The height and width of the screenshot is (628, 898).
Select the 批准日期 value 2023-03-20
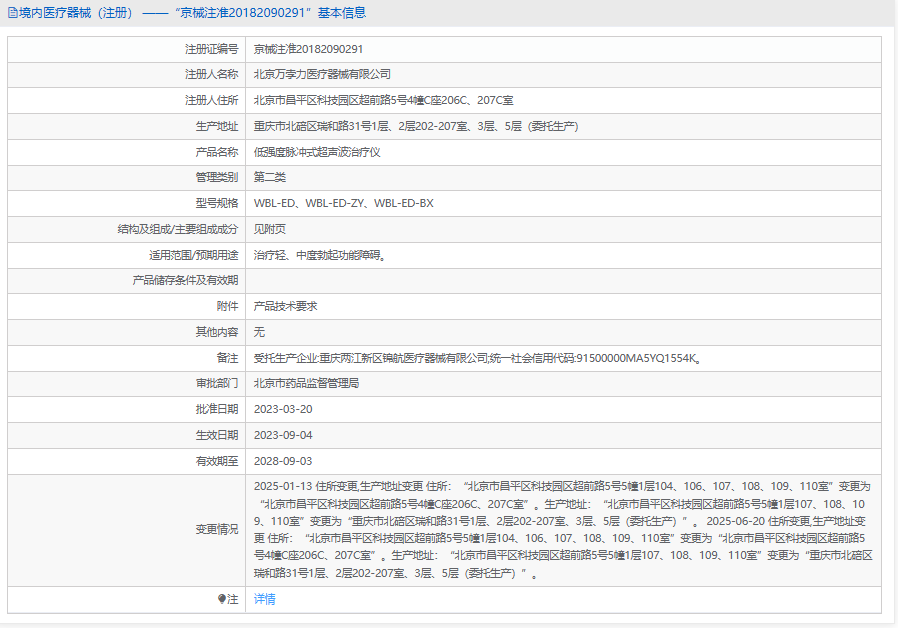(x=283, y=409)
